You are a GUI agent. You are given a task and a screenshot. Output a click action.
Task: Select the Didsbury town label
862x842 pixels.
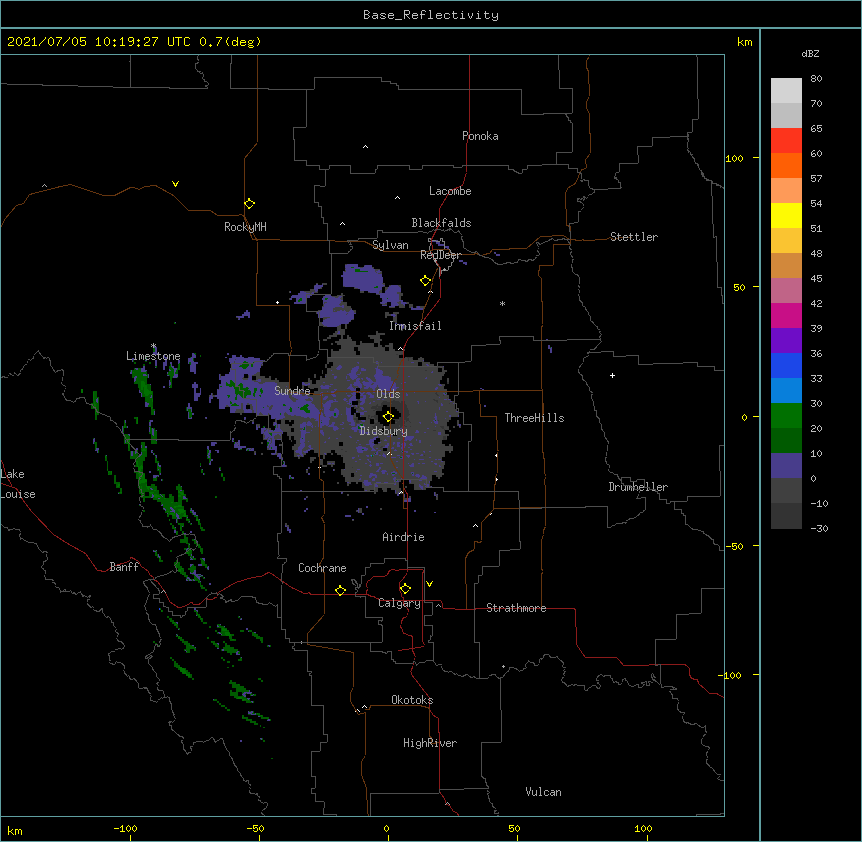[x=384, y=431]
